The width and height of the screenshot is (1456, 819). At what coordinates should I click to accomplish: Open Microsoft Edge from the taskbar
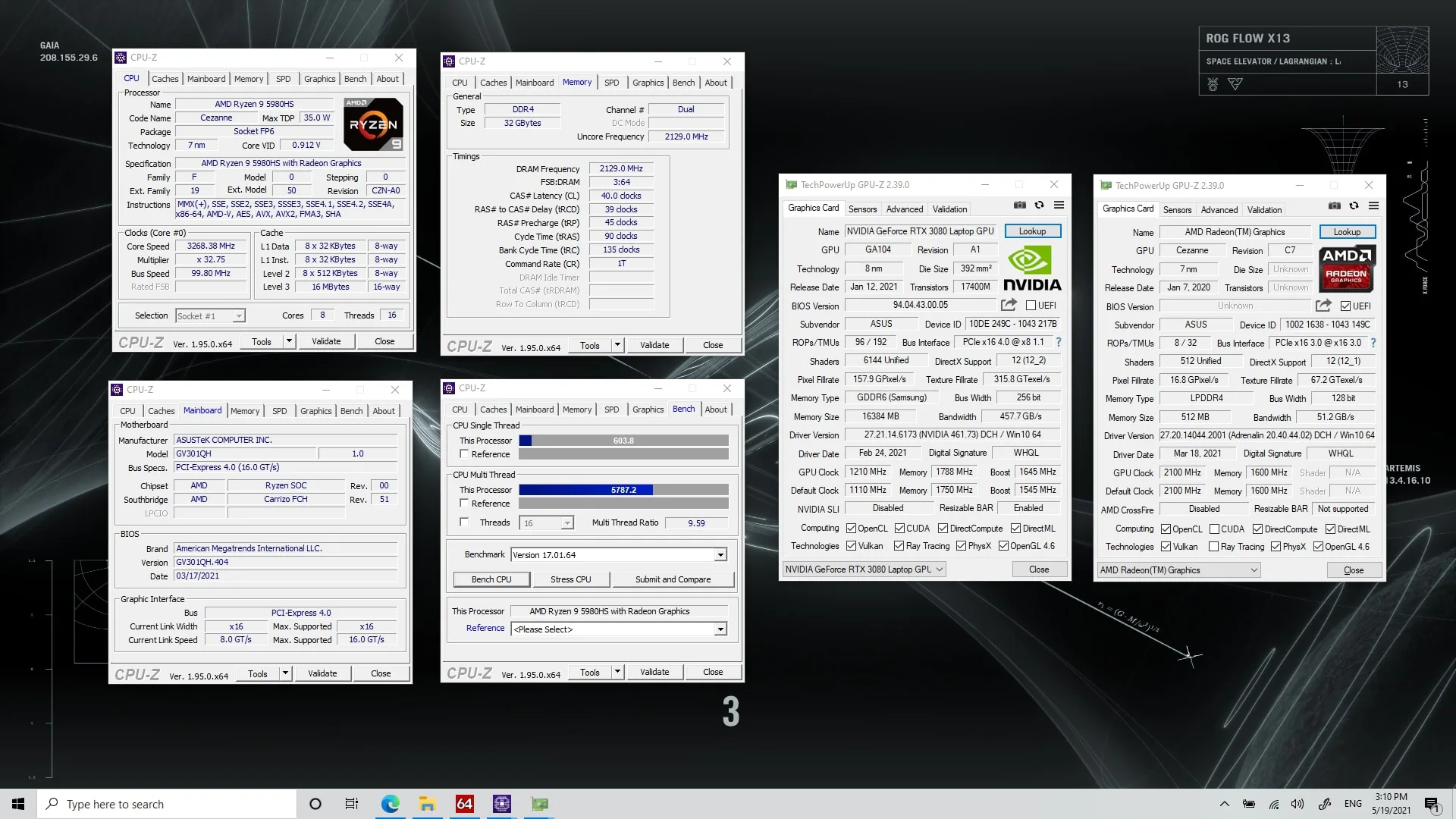[390, 804]
